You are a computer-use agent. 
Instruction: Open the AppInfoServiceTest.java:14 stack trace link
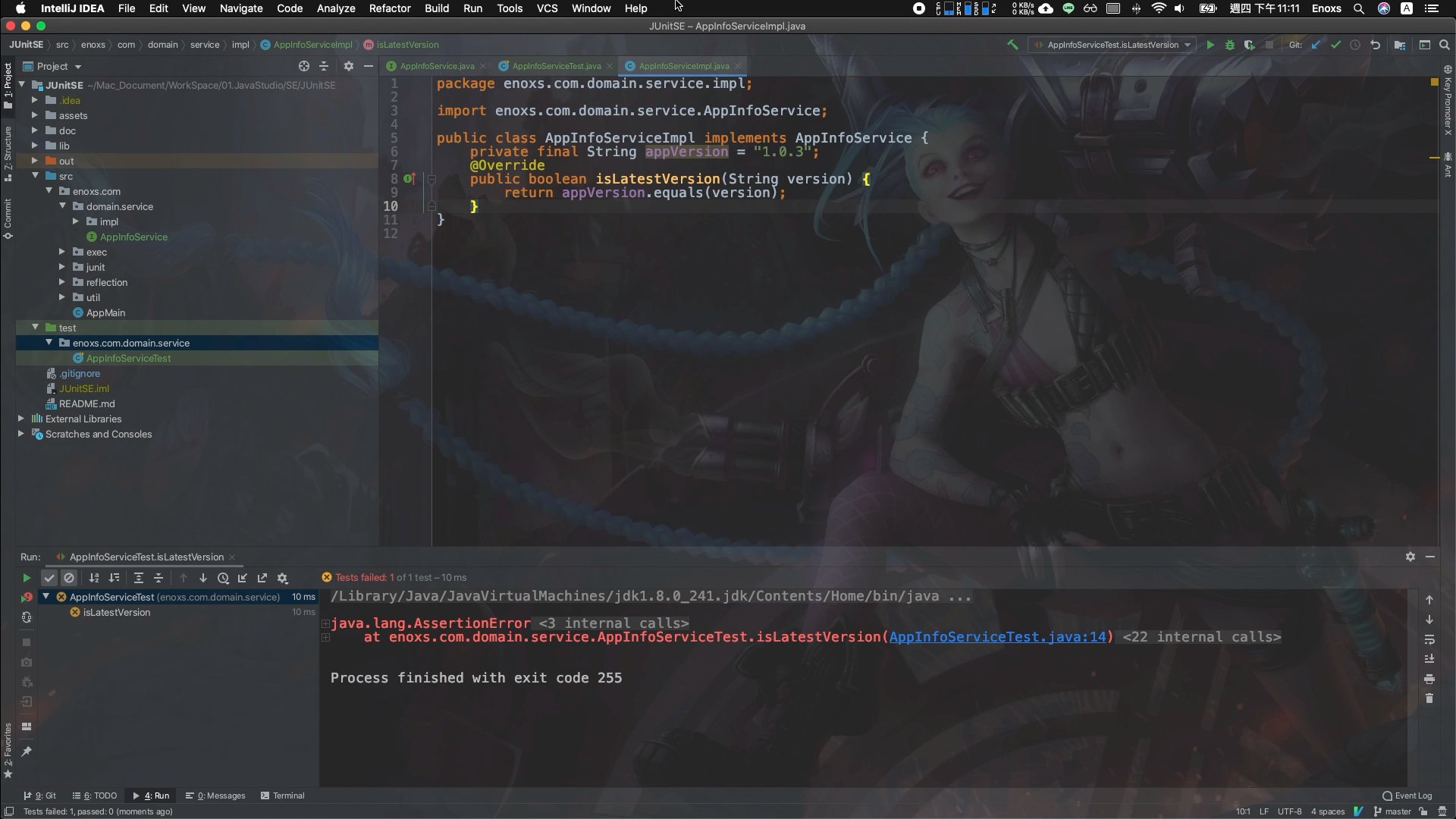(x=997, y=637)
